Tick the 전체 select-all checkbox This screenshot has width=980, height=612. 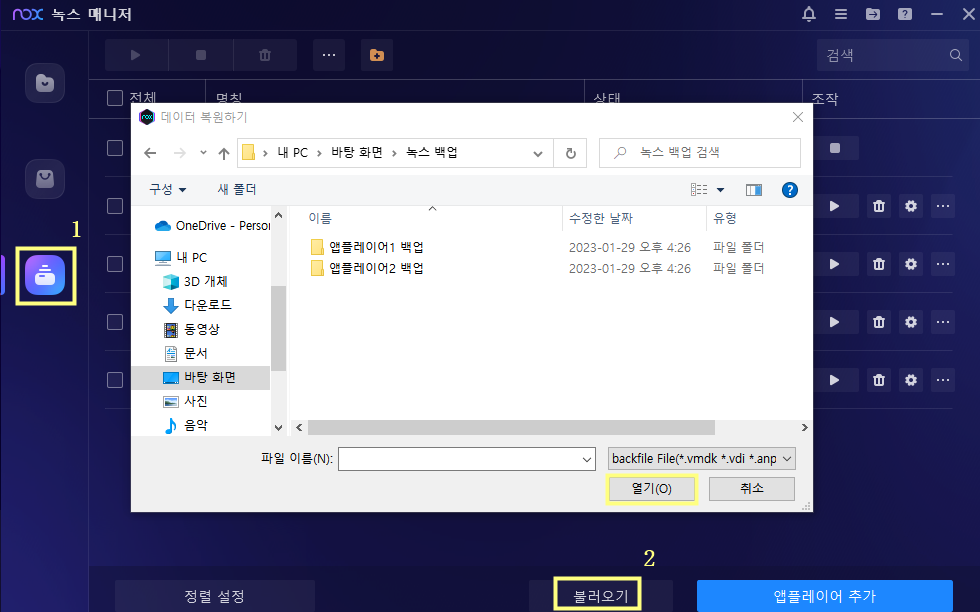115,98
